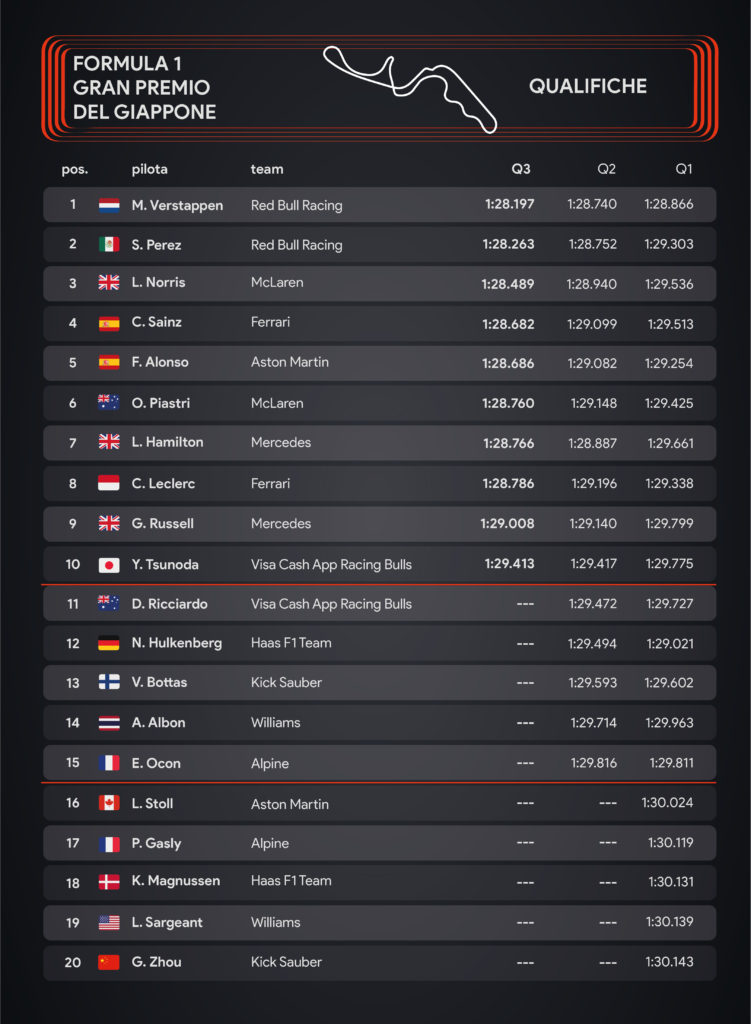
Task: Select the Monaco flag beside C. Leclerc
Action: tap(108, 483)
